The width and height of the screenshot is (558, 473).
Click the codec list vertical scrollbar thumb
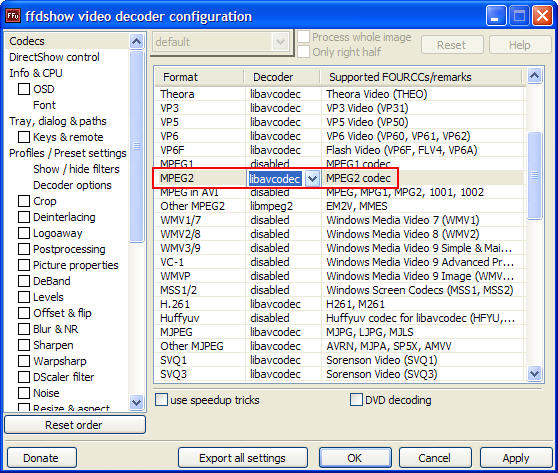click(x=535, y=175)
